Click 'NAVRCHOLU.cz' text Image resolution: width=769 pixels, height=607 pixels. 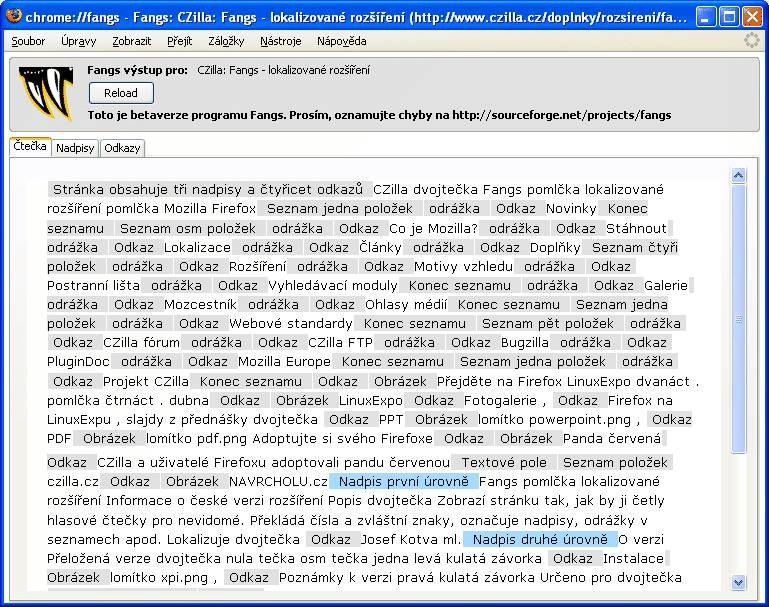(278, 482)
